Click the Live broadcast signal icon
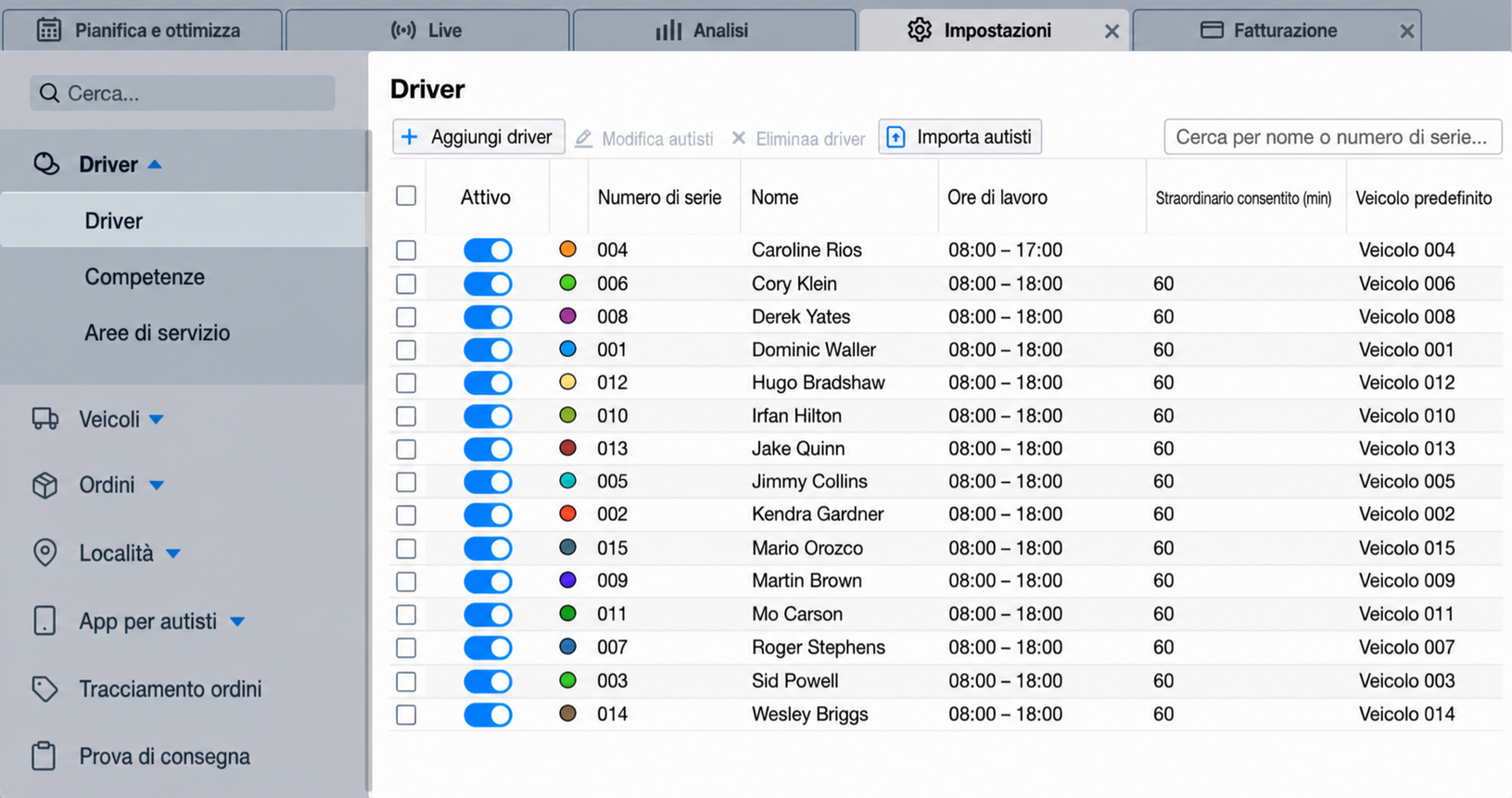 403,30
